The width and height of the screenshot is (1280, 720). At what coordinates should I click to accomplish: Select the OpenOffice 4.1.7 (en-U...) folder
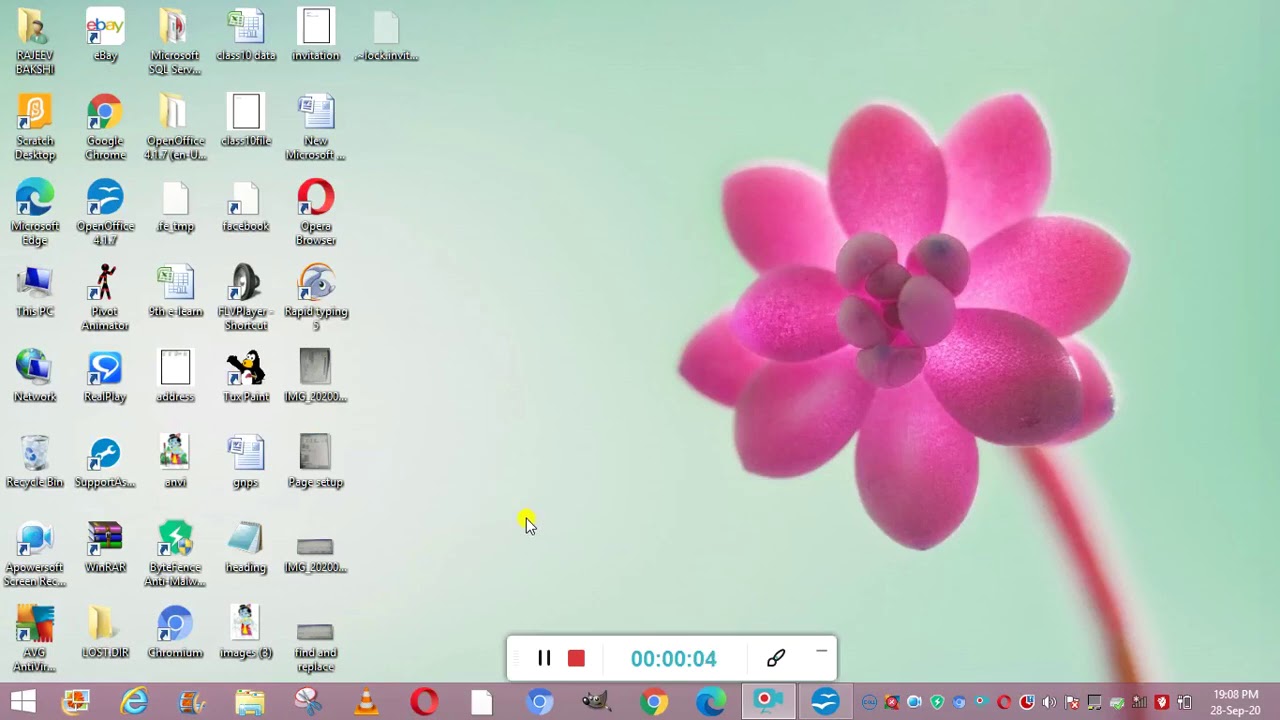pyautogui.click(x=175, y=127)
